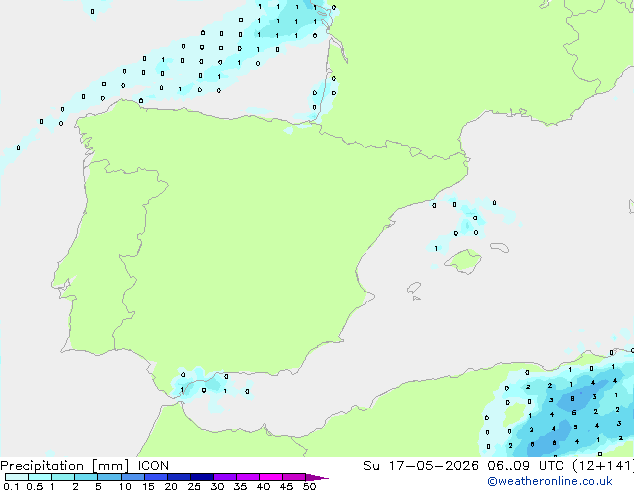
Task: Click the legend swatch between 2 and 5
Action: coord(86,477)
